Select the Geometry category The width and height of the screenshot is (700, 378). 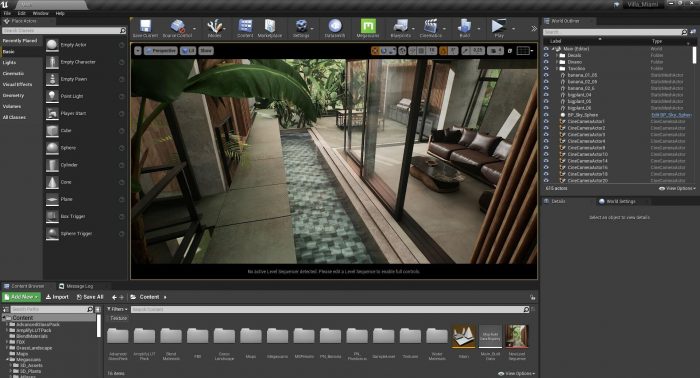click(13, 96)
